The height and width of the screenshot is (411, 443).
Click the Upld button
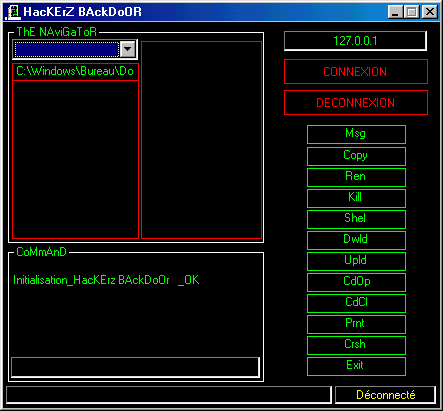[x=356, y=261]
